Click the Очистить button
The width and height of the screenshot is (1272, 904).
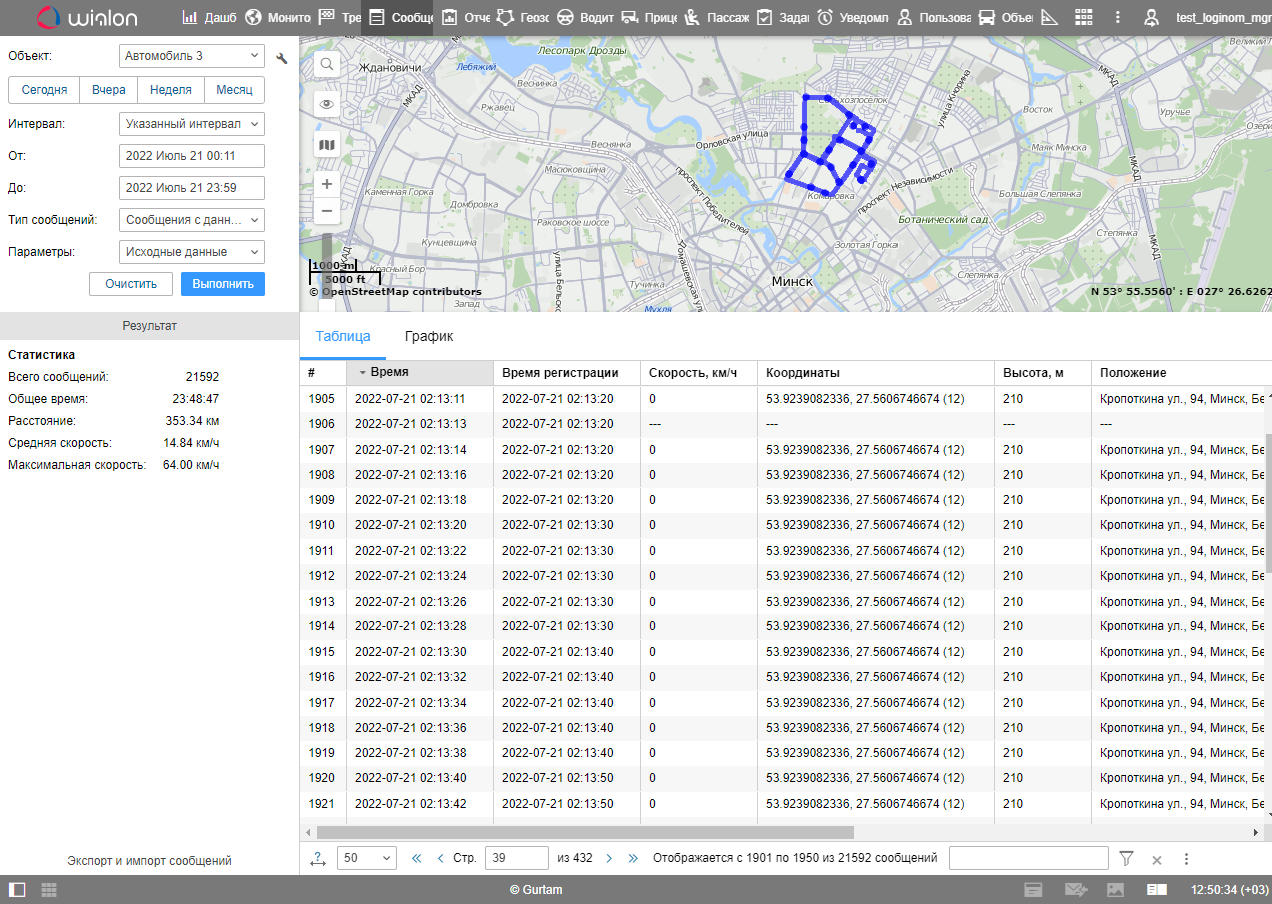click(x=131, y=284)
